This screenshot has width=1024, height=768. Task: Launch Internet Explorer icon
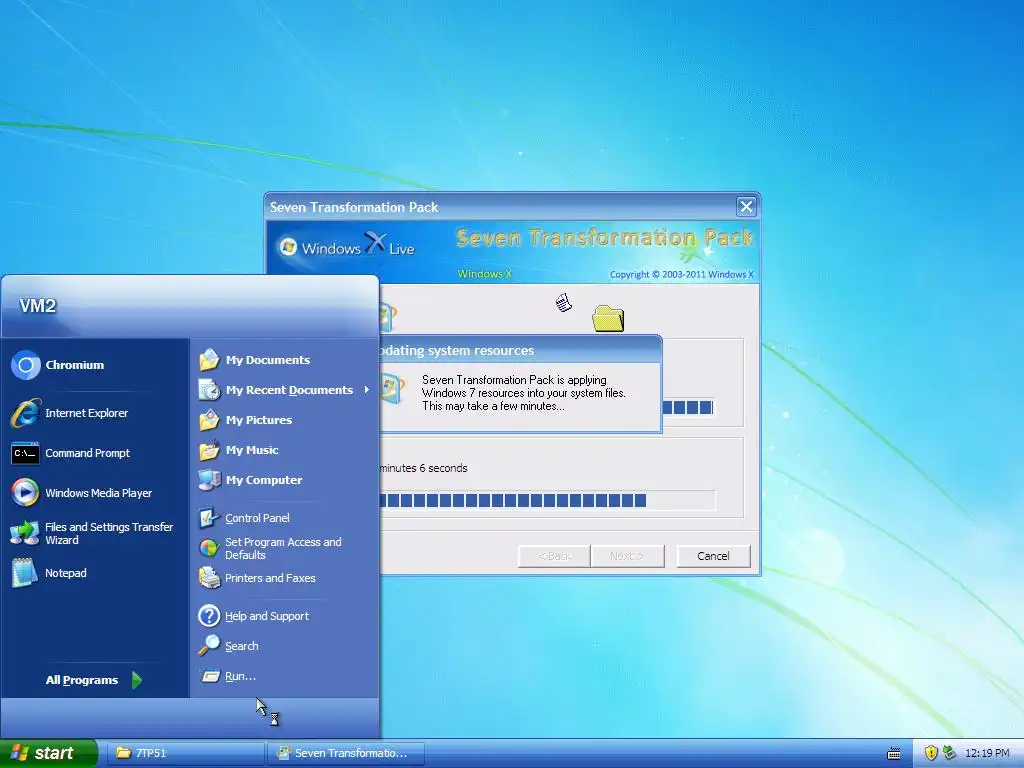[25, 413]
